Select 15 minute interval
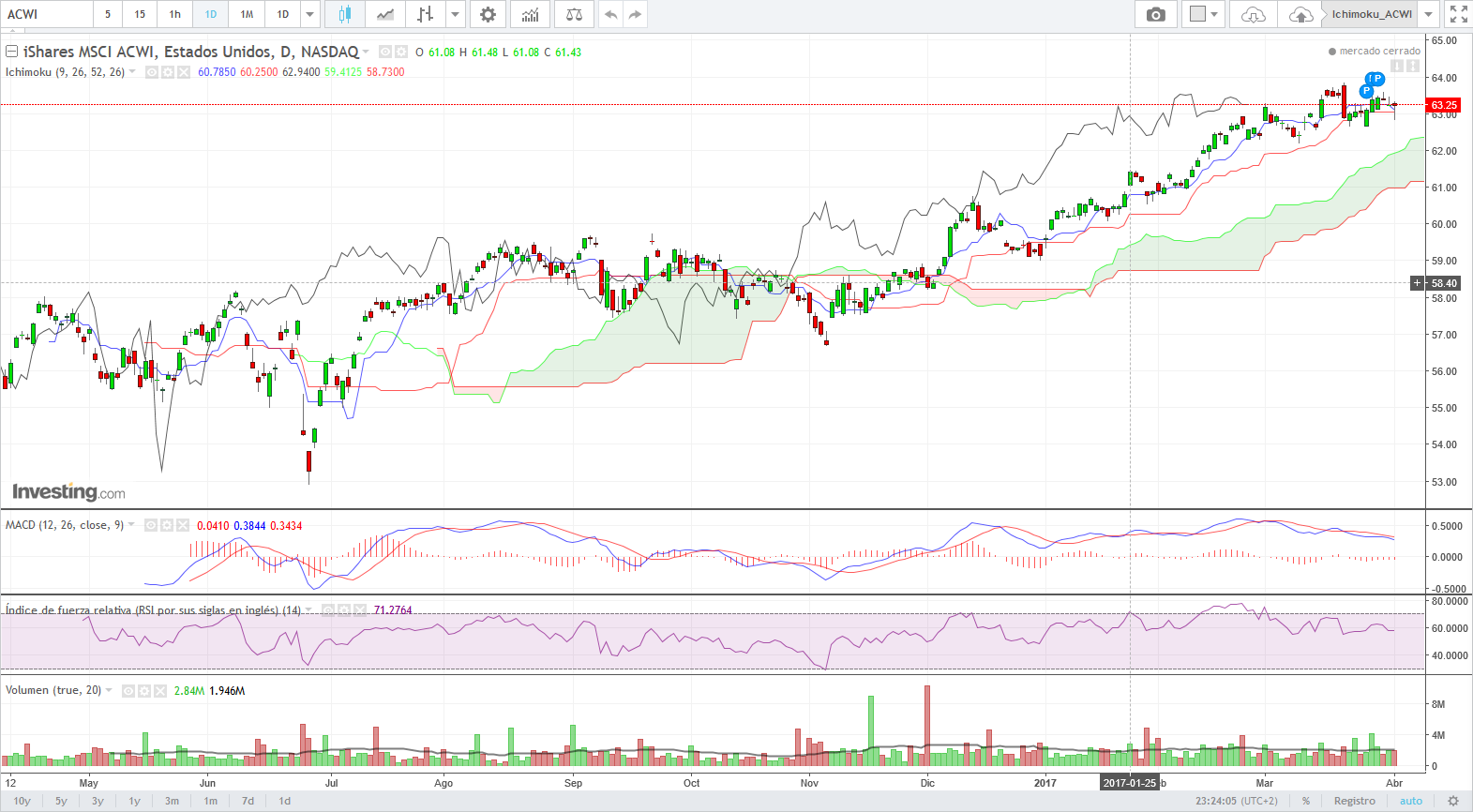The image size is (1473, 812). tap(140, 14)
